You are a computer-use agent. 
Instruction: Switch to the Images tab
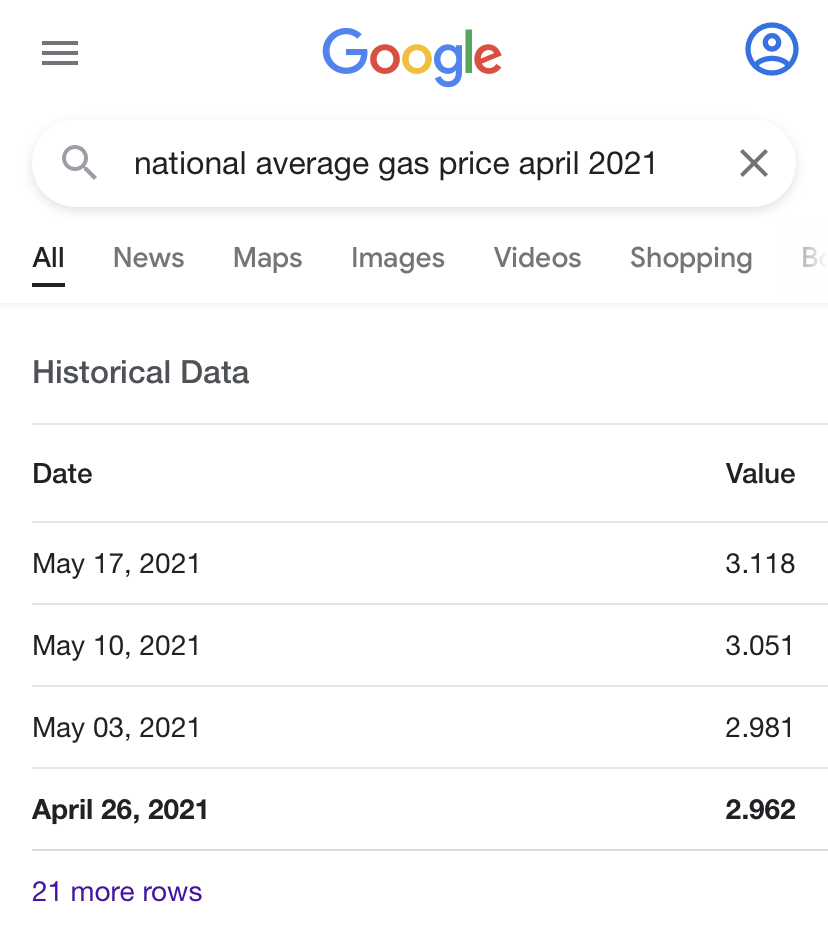pyautogui.click(x=397, y=258)
